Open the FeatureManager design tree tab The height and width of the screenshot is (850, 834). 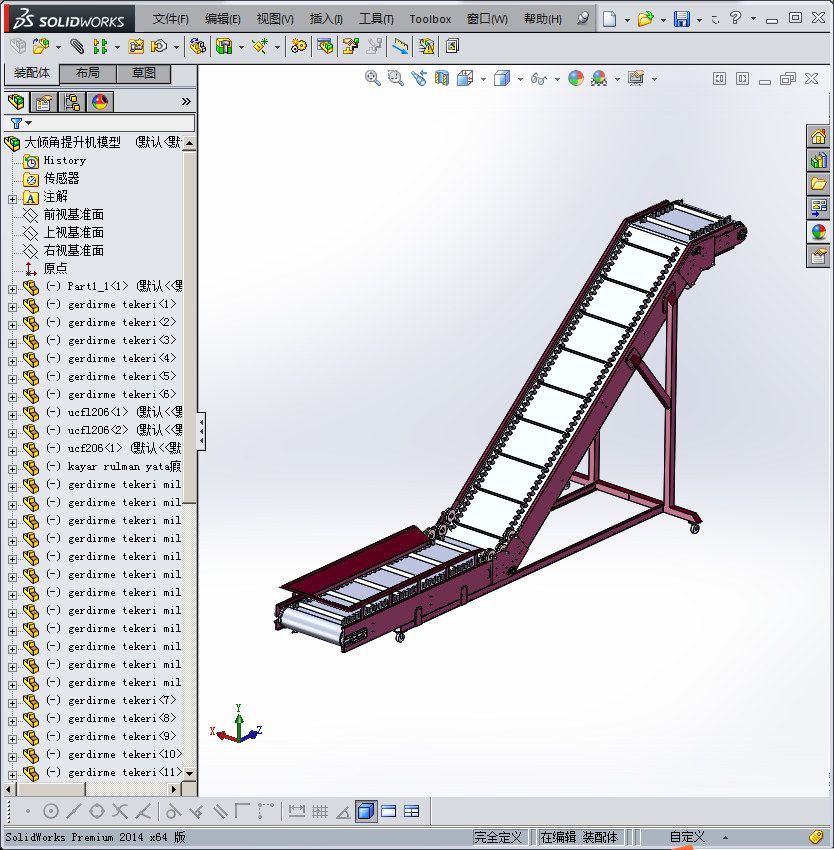point(16,102)
